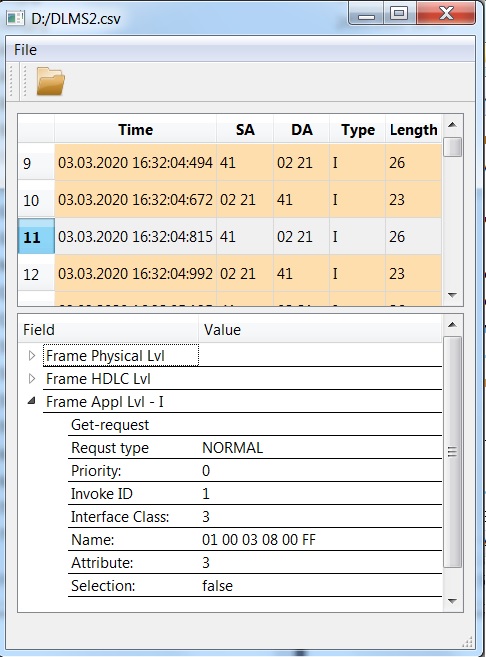Image resolution: width=486 pixels, height=657 pixels.
Task: Click the frame table scroll down arrow
Action: click(x=452, y=295)
